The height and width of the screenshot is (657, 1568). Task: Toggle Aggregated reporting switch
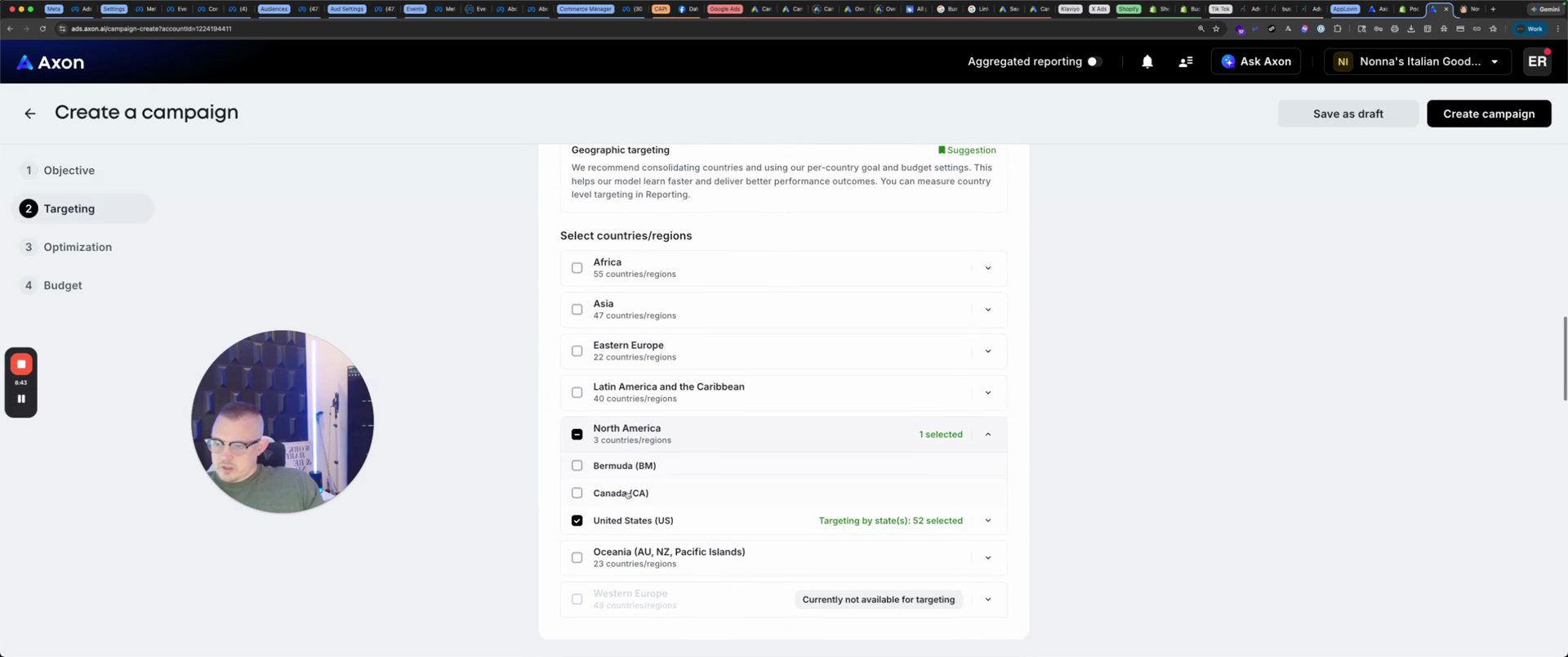pyautogui.click(x=1094, y=62)
